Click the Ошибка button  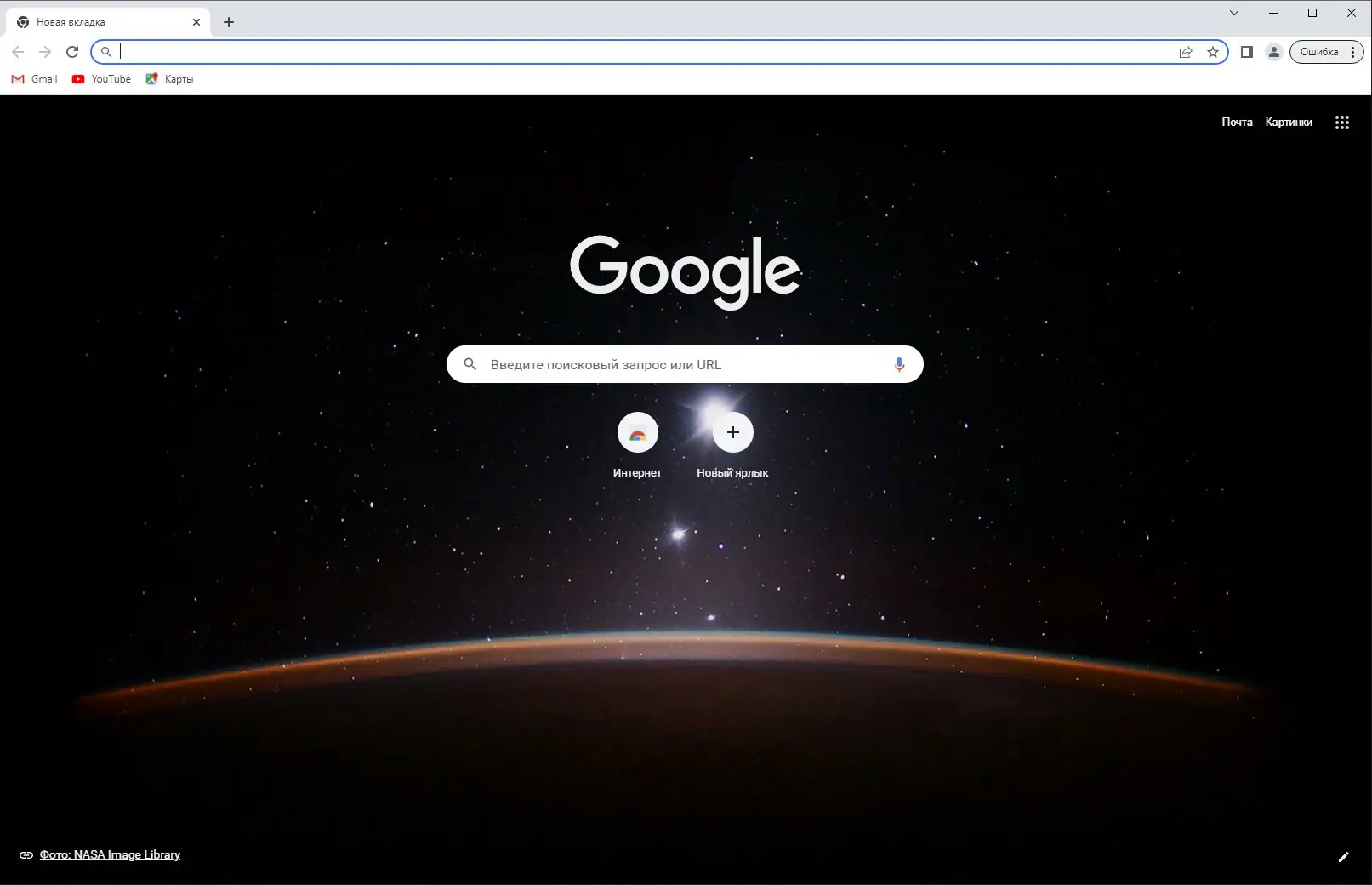click(x=1327, y=52)
